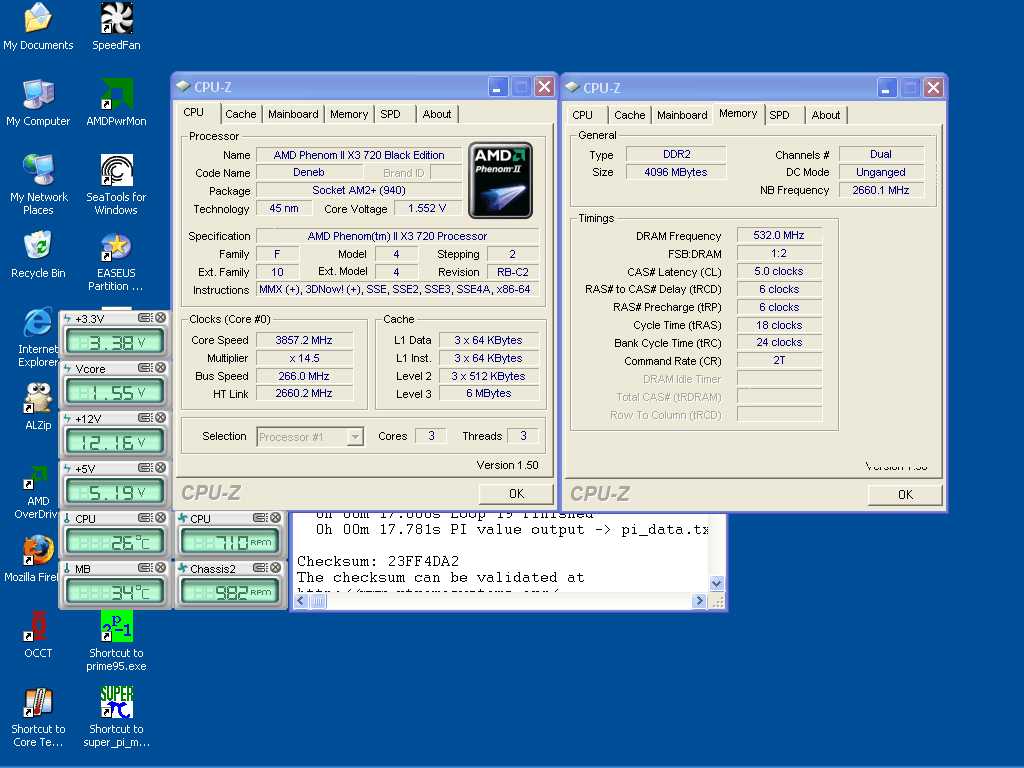Open the Recycle Bin
Viewport: 1024px width, 768px height.
coord(38,247)
